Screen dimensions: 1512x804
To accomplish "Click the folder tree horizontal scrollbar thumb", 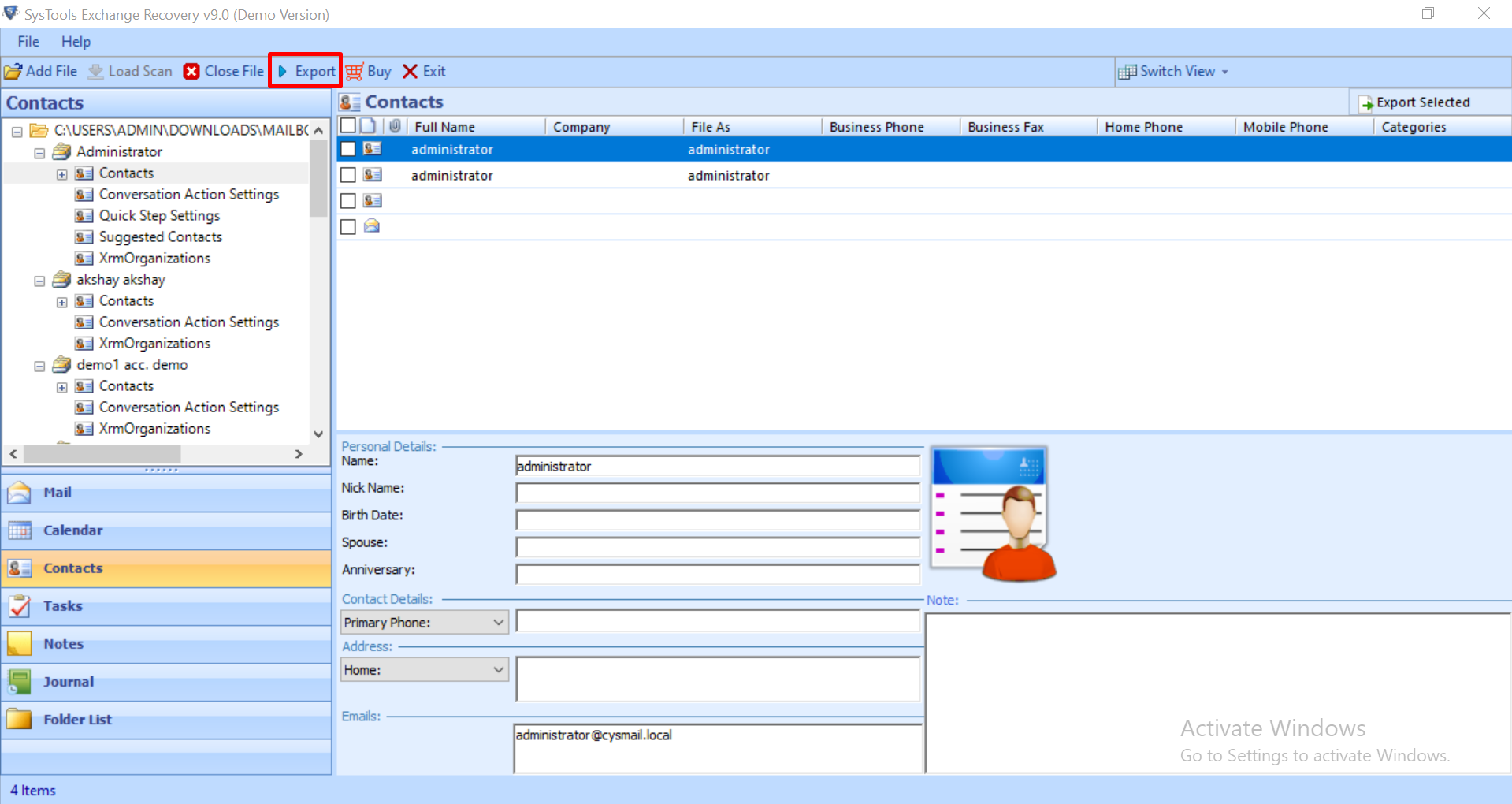I will [102, 454].
